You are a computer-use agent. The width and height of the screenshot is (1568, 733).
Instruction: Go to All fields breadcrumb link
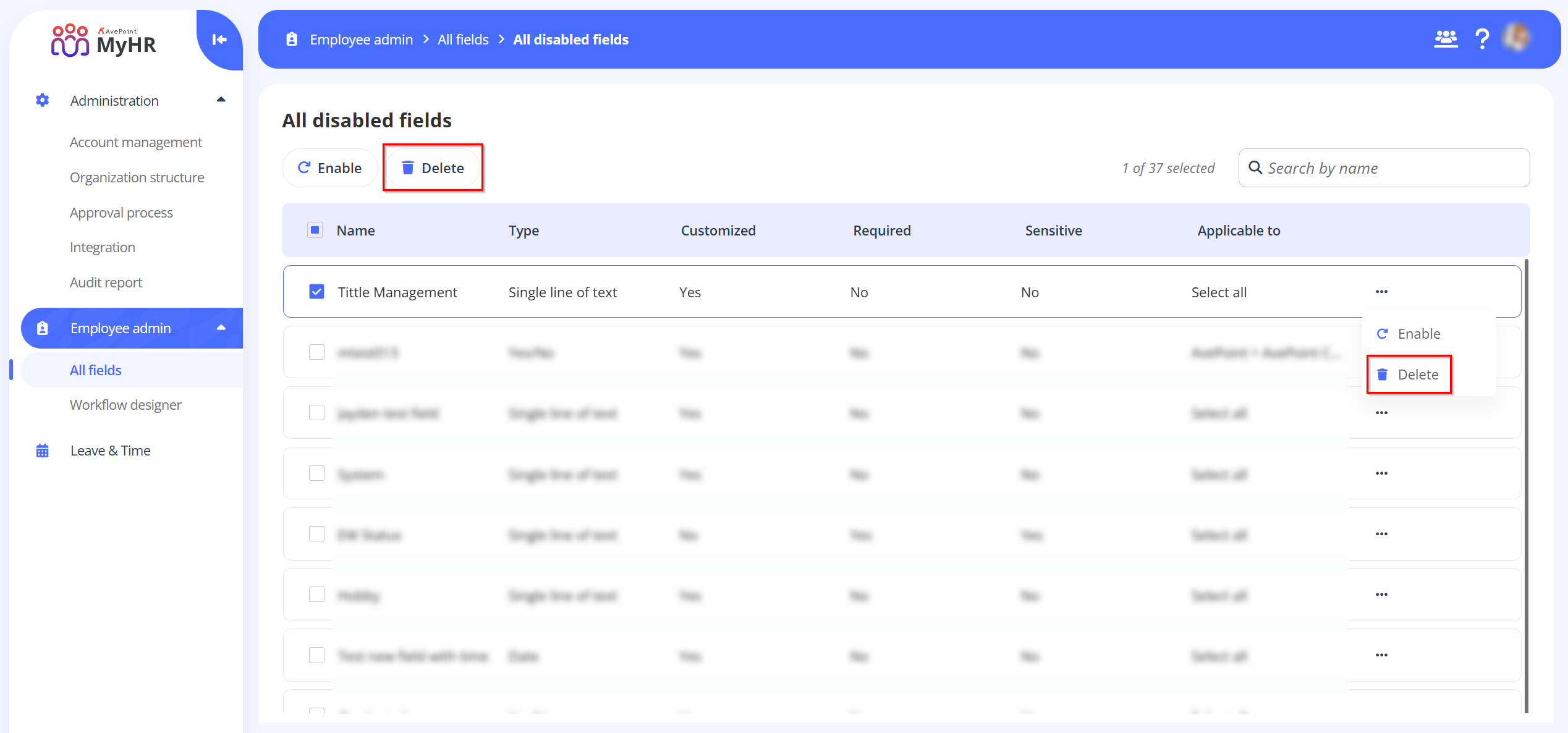tap(463, 40)
